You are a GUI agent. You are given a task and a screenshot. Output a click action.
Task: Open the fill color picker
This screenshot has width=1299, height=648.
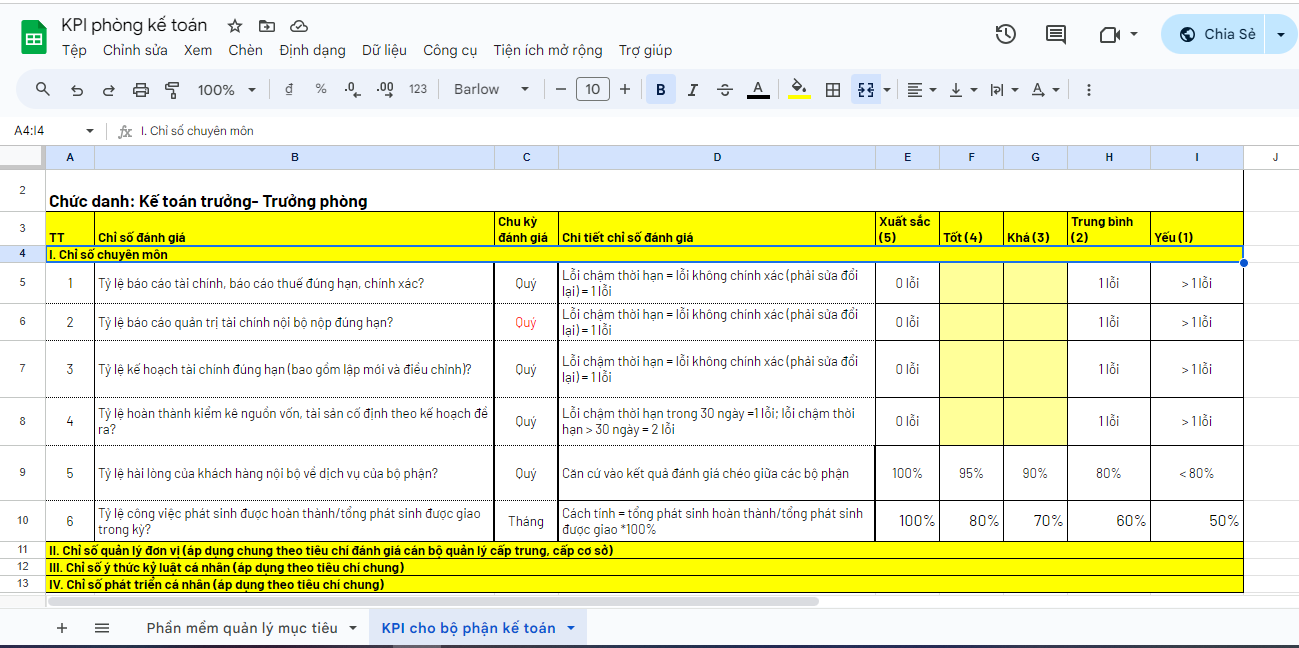(798, 90)
